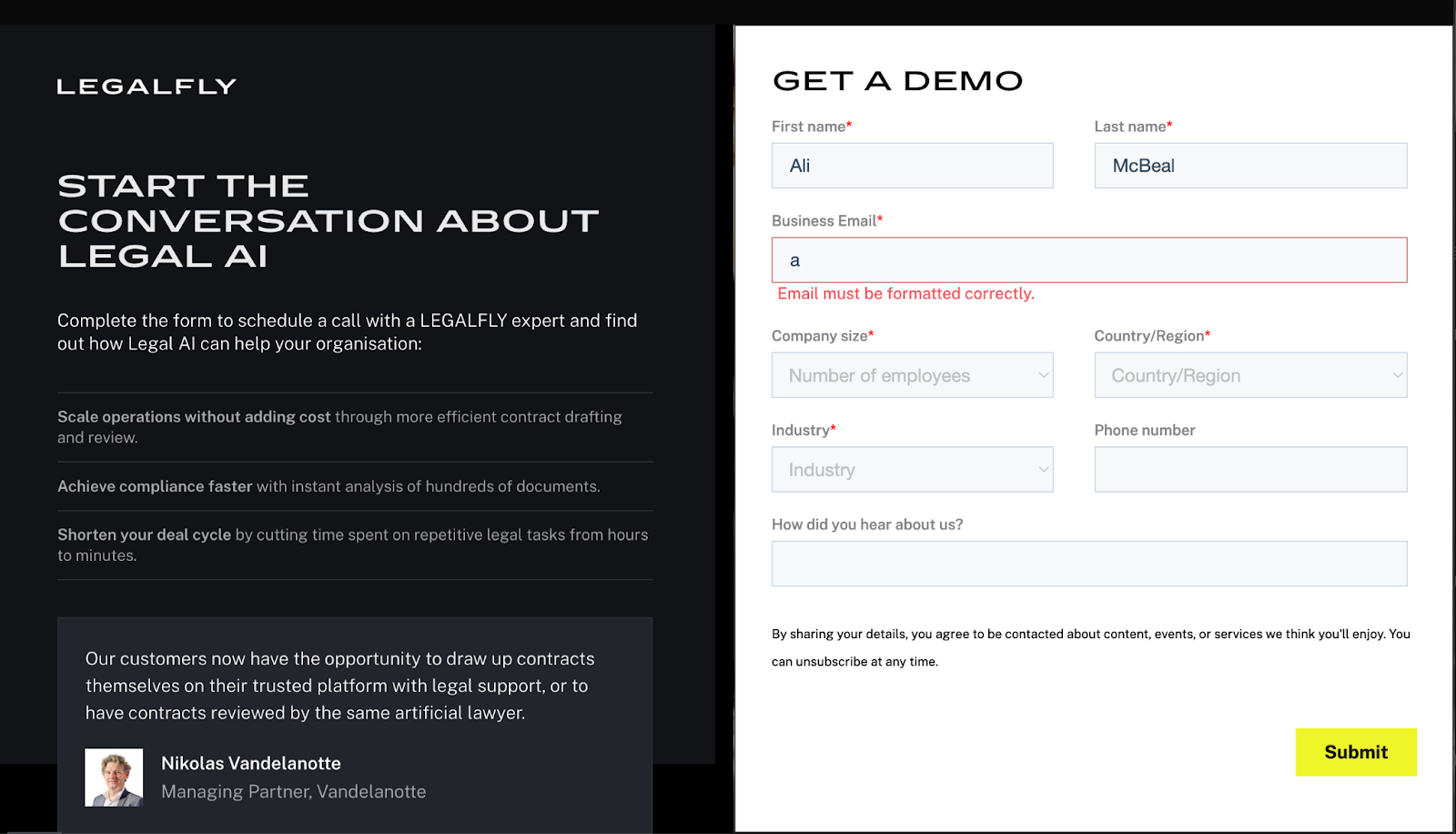Click the unsubscribe disclaimer text

[x=1088, y=646]
